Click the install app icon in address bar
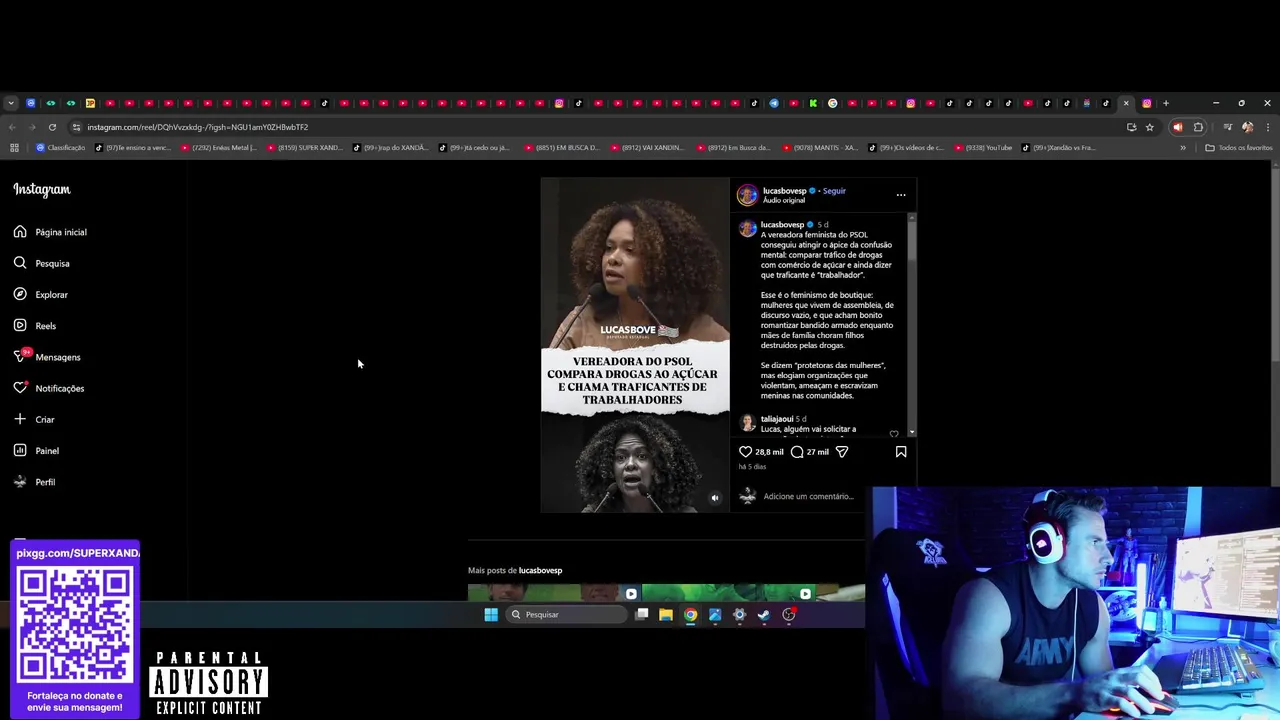The width and height of the screenshot is (1280, 720). click(1131, 127)
